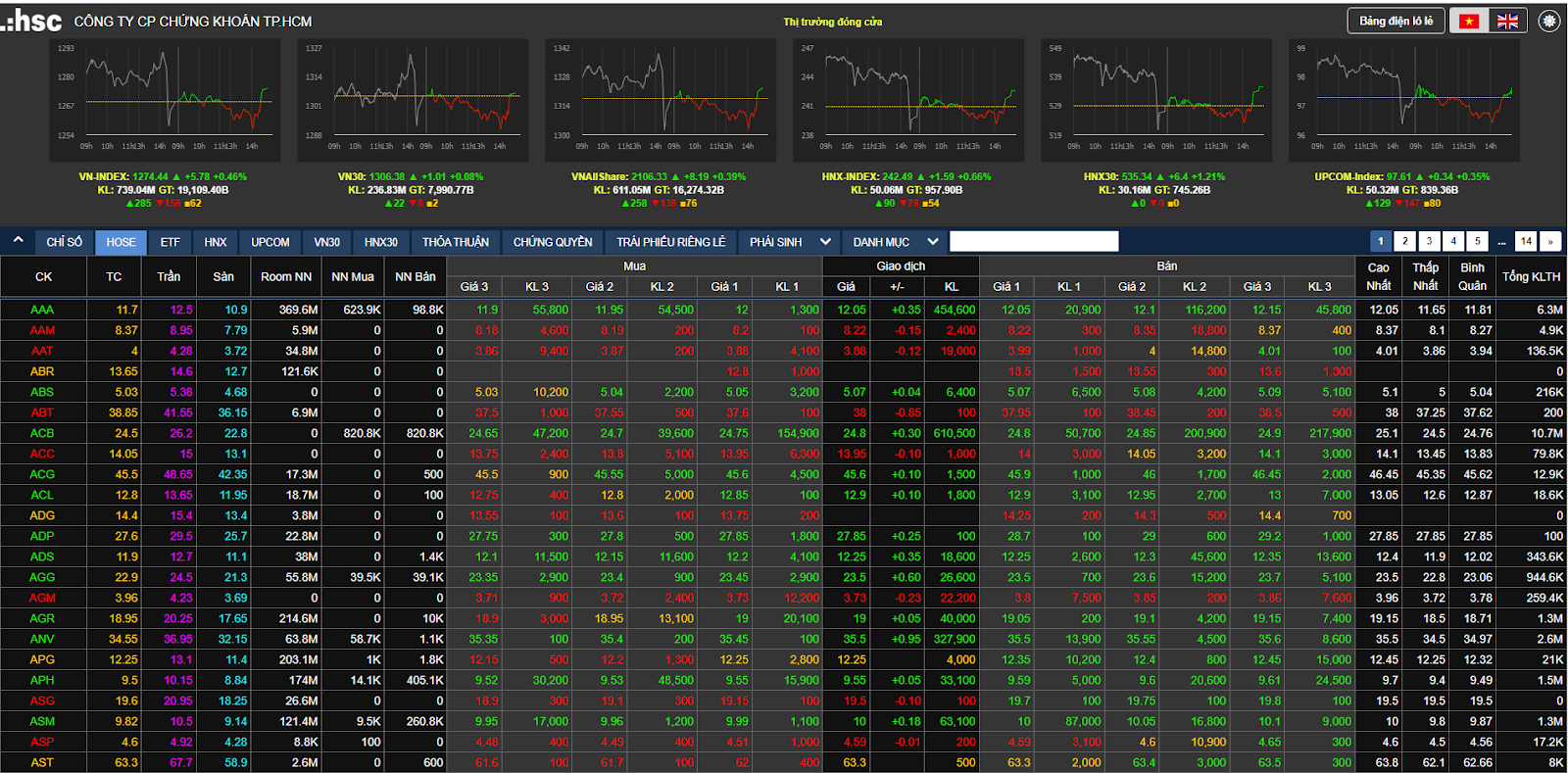The width and height of the screenshot is (1568, 773).
Task: Click the Trần column header
Action: (x=169, y=277)
